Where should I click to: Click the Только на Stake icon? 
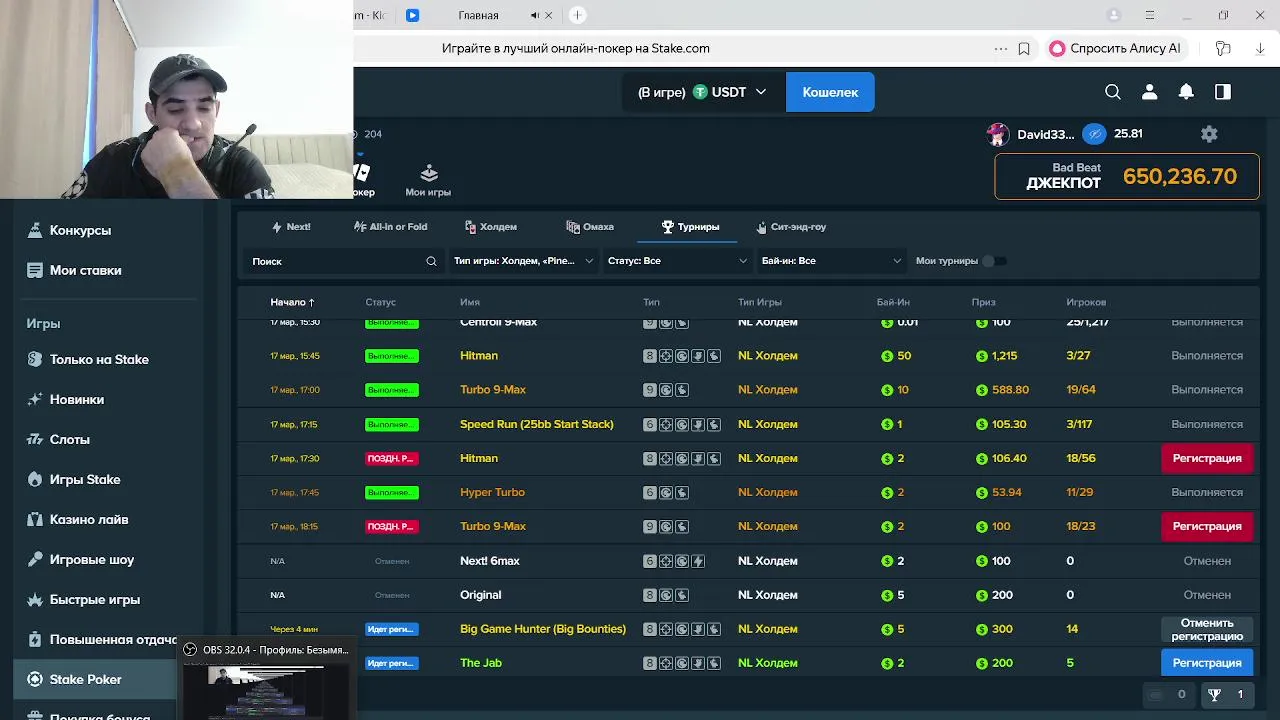coord(35,359)
